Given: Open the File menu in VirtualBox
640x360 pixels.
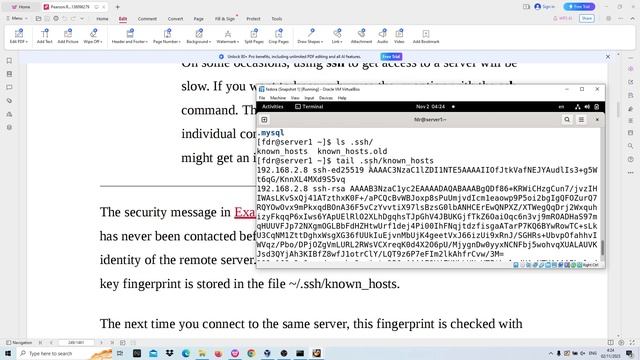Looking at the screenshot, I should pyautogui.click(x=262, y=98).
